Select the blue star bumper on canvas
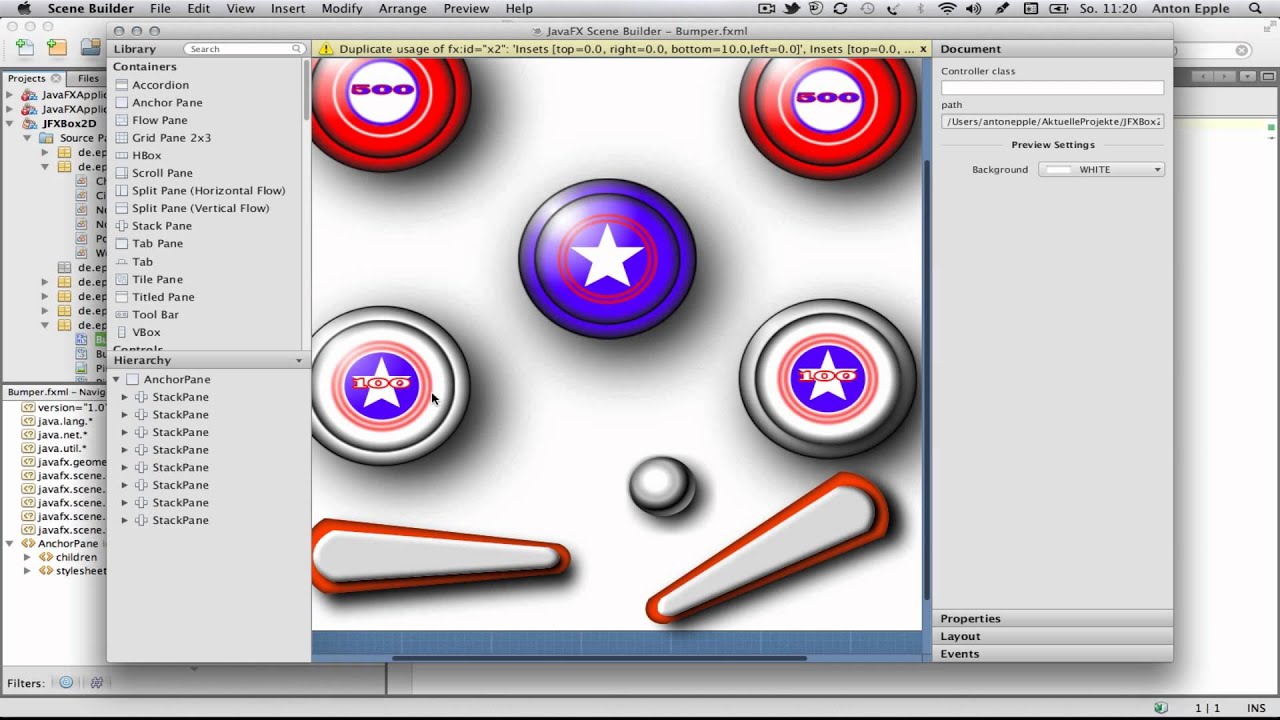 click(607, 258)
